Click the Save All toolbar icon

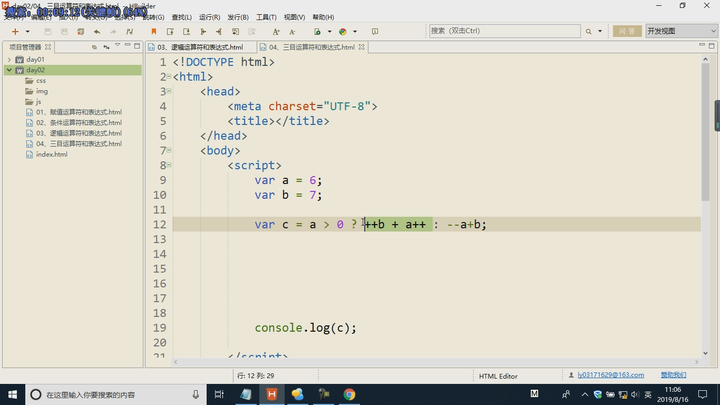tap(80, 31)
